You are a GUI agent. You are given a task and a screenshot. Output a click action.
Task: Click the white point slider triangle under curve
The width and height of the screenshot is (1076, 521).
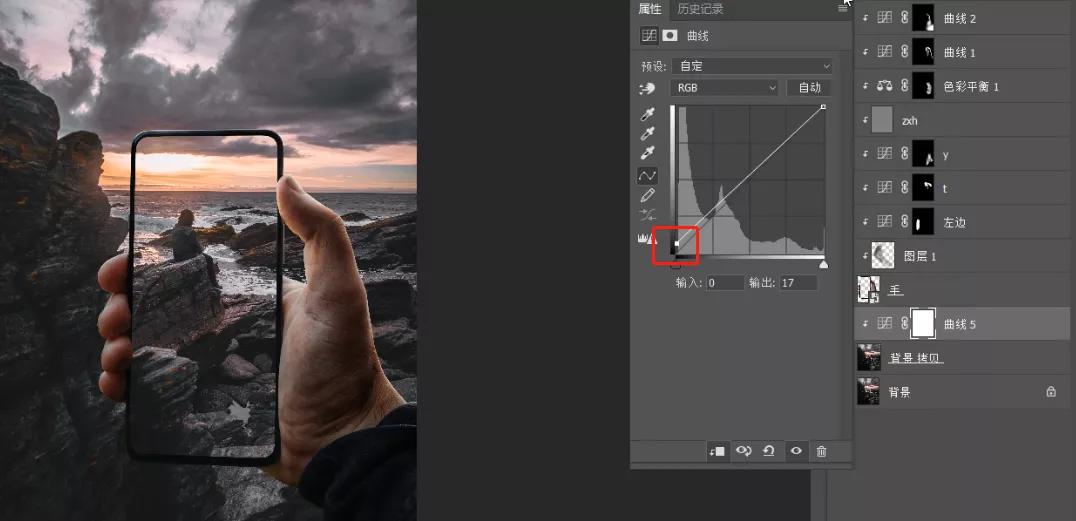click(x=823, y=264)
